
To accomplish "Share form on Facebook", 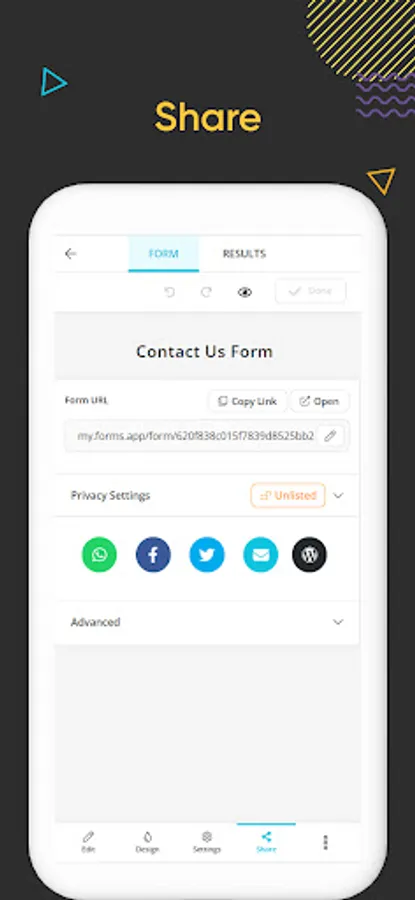I will [153, 554].
